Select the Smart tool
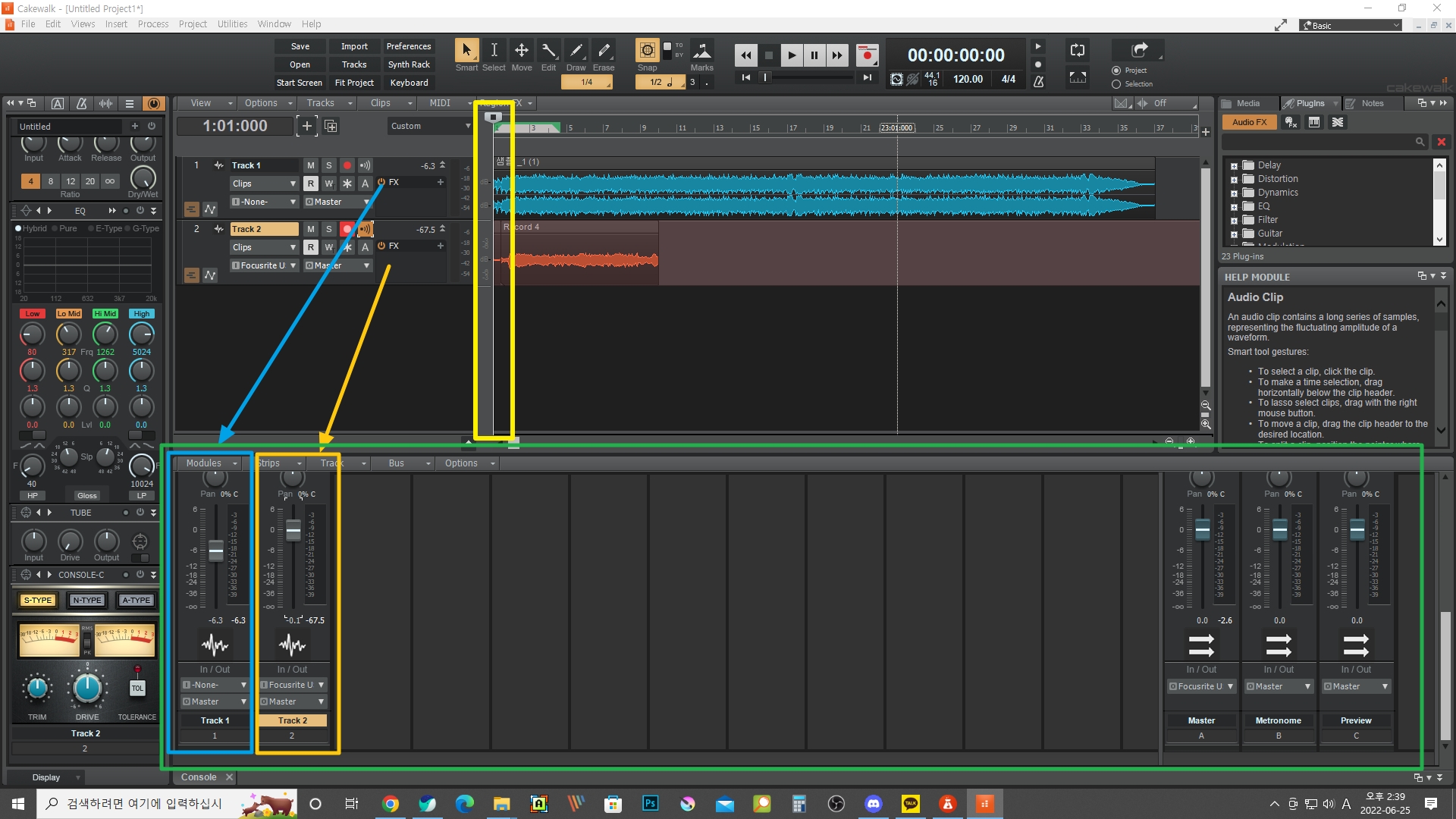1456x819 pixels. pyautogui.click(x=466, y=51)
